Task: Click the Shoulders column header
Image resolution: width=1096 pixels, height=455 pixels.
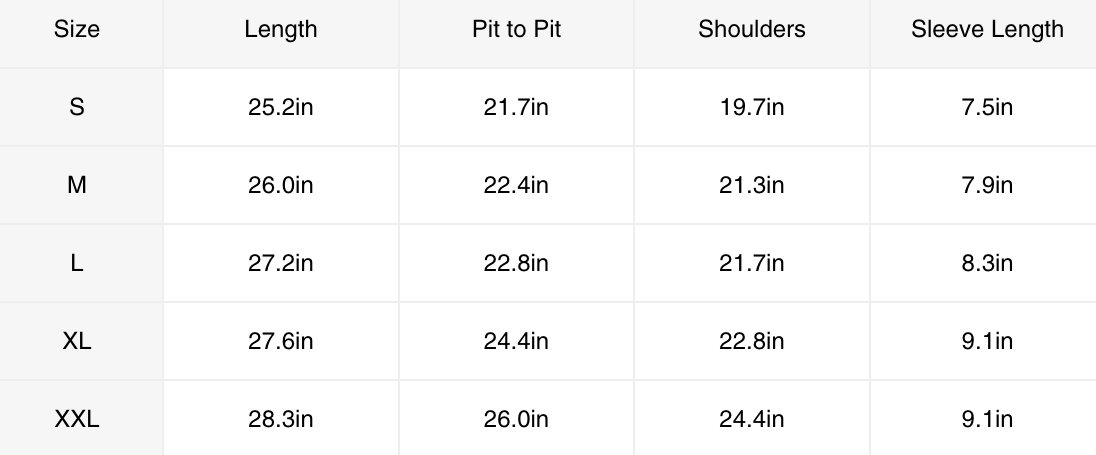Action: click(x=751, y=29)
